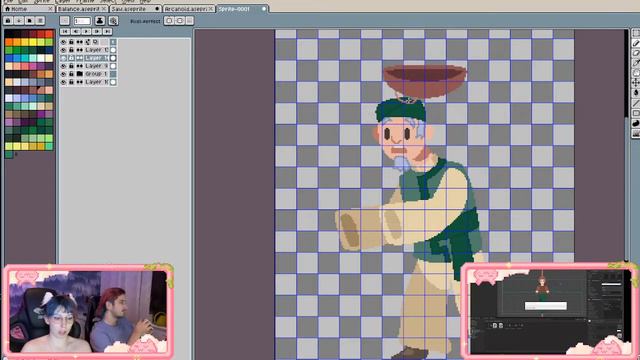Select the Line tool

point(636,103)
